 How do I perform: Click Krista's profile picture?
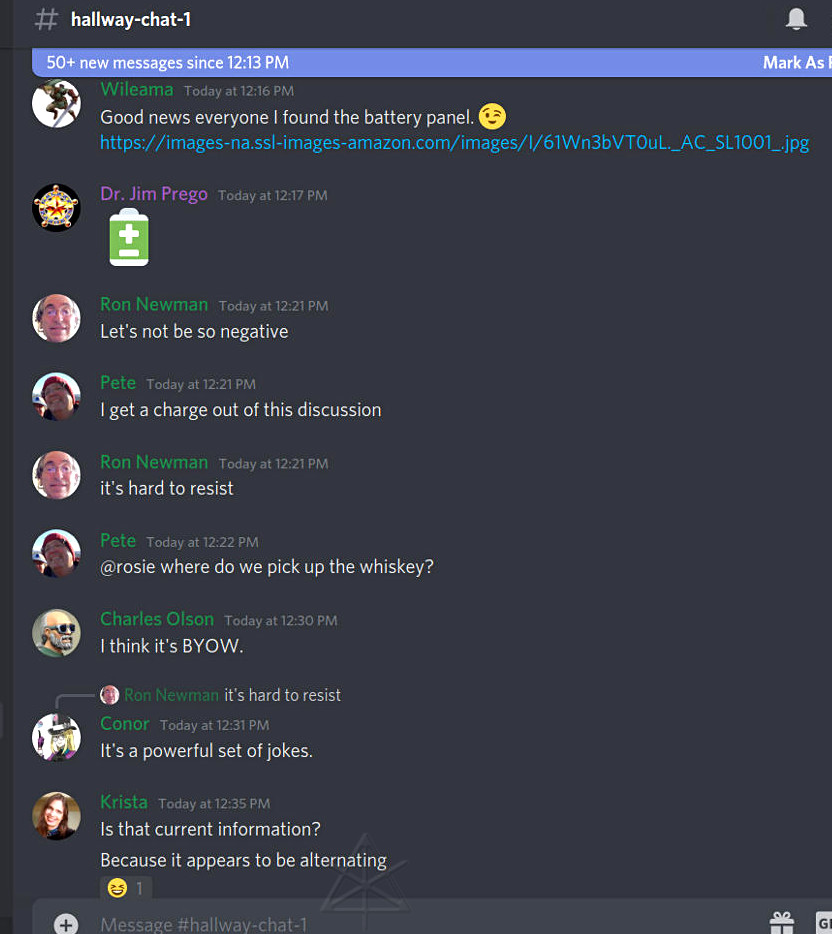pos(56,815)
